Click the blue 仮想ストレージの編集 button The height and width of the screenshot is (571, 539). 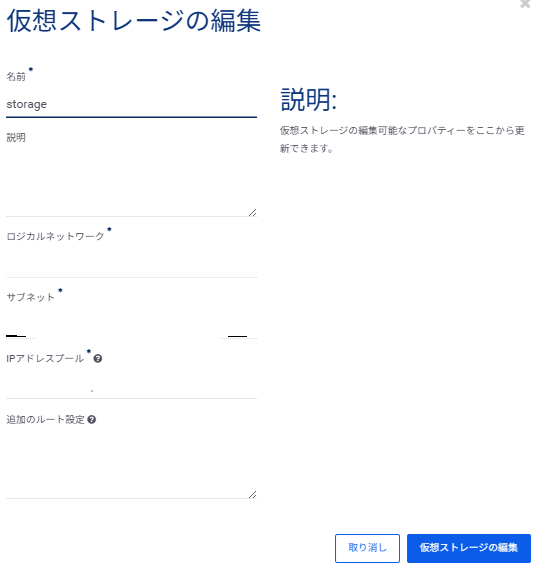[469, 548]
